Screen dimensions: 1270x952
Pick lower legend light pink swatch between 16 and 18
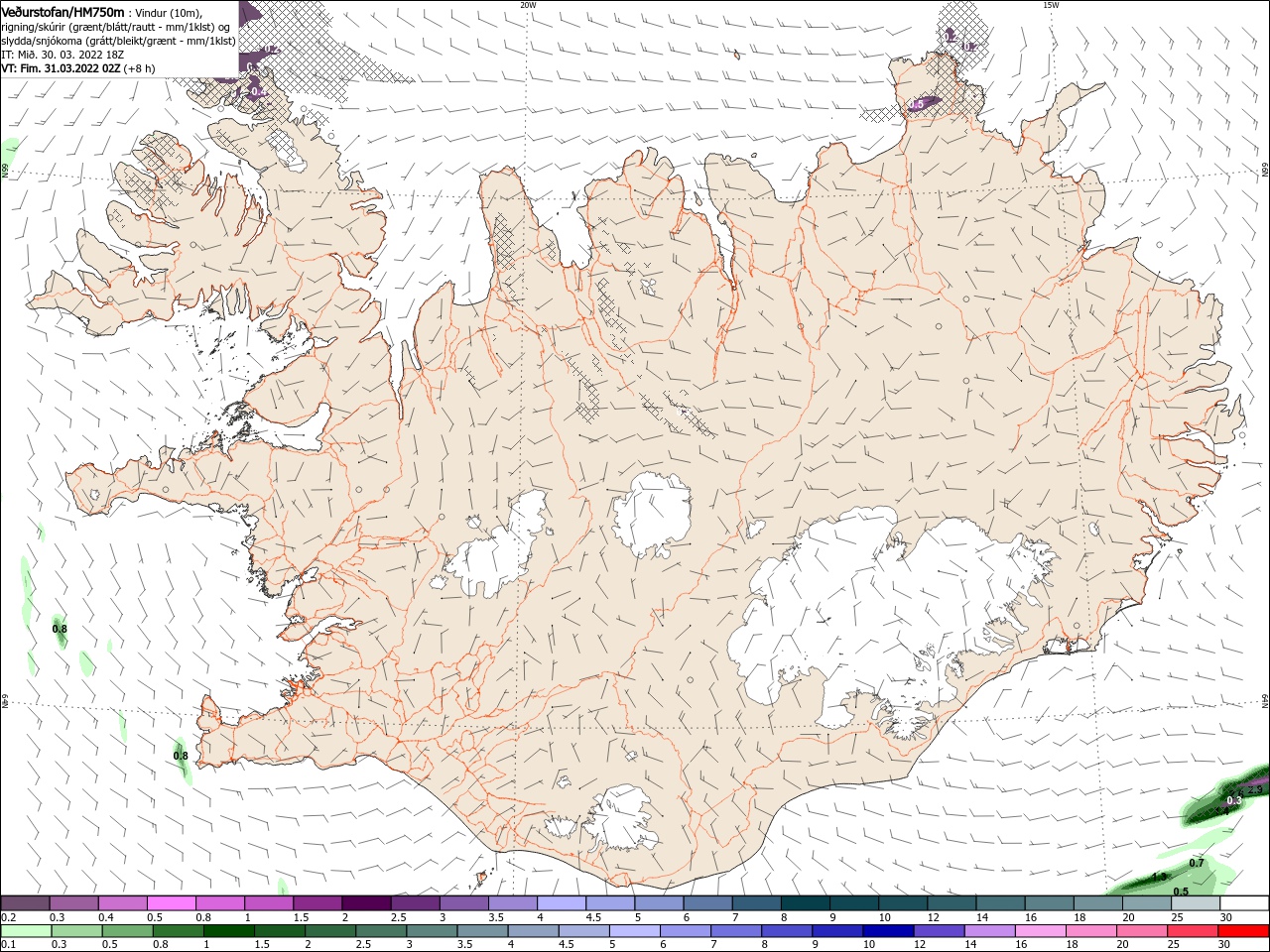(1040, 931)
